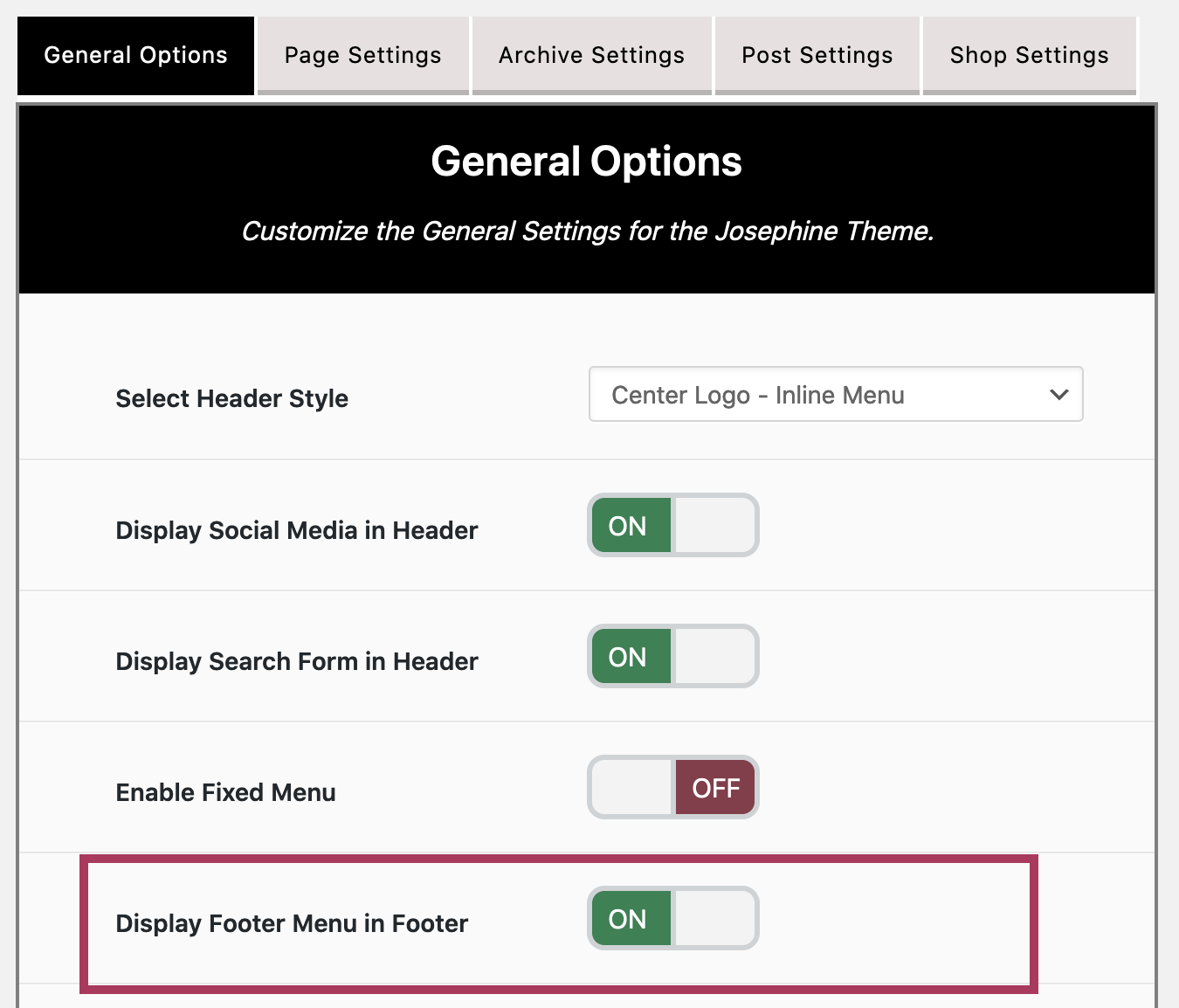Image resolution: width=1179 pixels, height=1008 pixels.
Task: Click the 'Select Header Style' label
Action: [232, 399]
